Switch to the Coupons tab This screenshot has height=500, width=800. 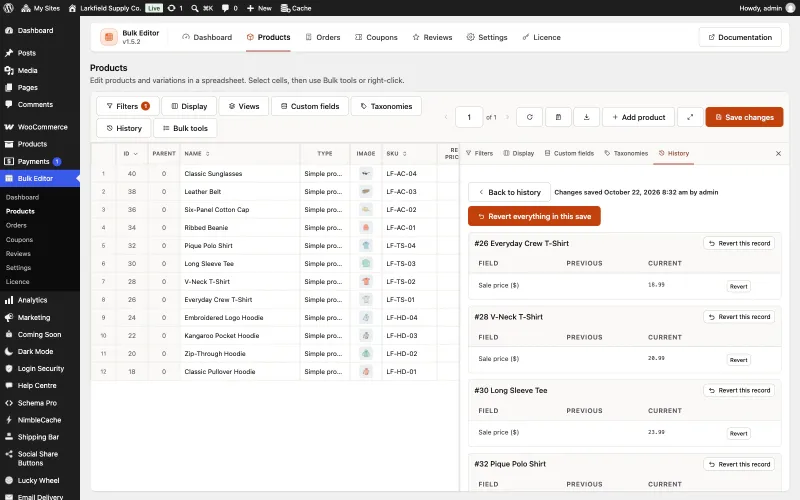[x=376, y=37]
